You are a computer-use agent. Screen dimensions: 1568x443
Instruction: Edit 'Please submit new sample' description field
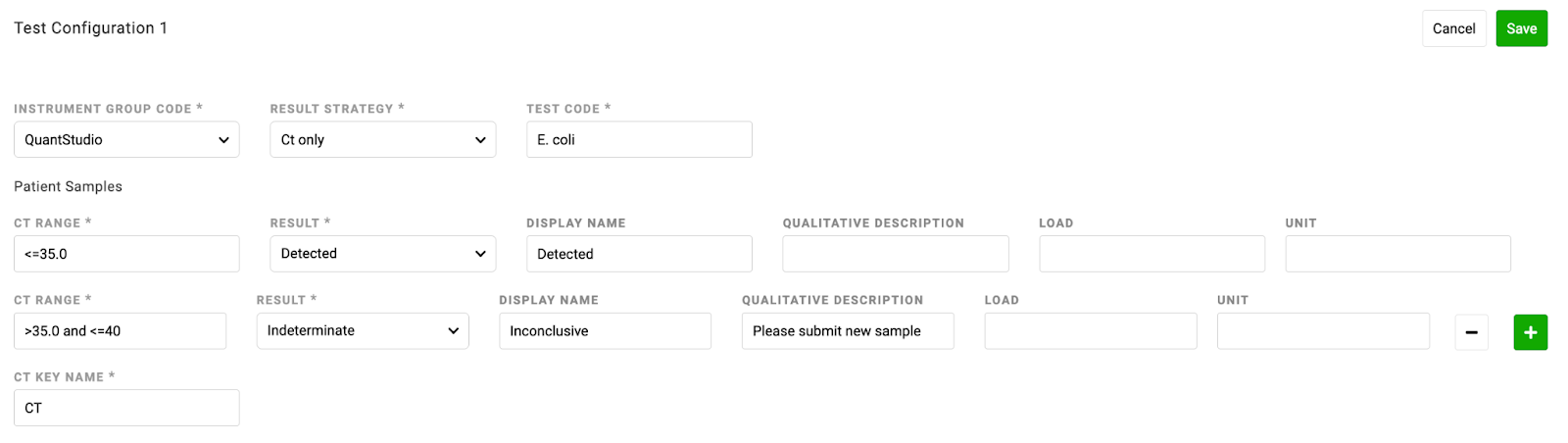tap(848, 331)
